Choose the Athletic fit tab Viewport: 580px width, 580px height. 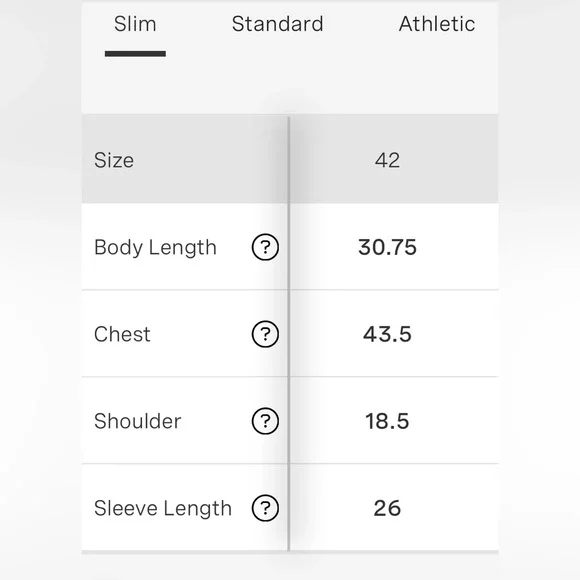click(437, 24)
